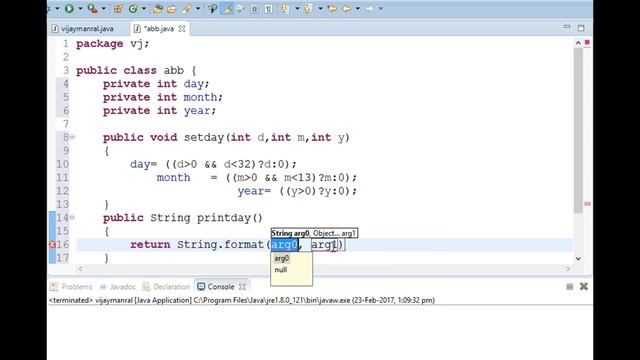Click the horizontal scroll right arrow
The image size is (640, 360).
568,269
